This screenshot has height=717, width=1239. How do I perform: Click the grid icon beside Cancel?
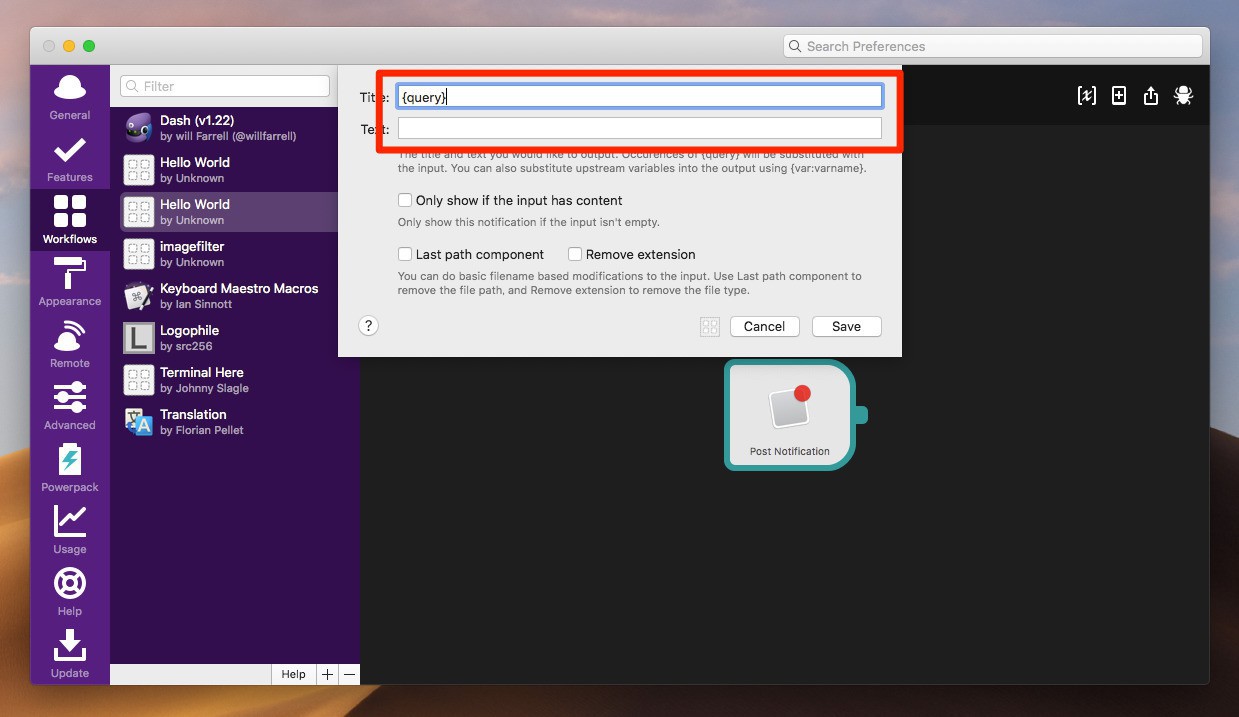coord(710,326)
